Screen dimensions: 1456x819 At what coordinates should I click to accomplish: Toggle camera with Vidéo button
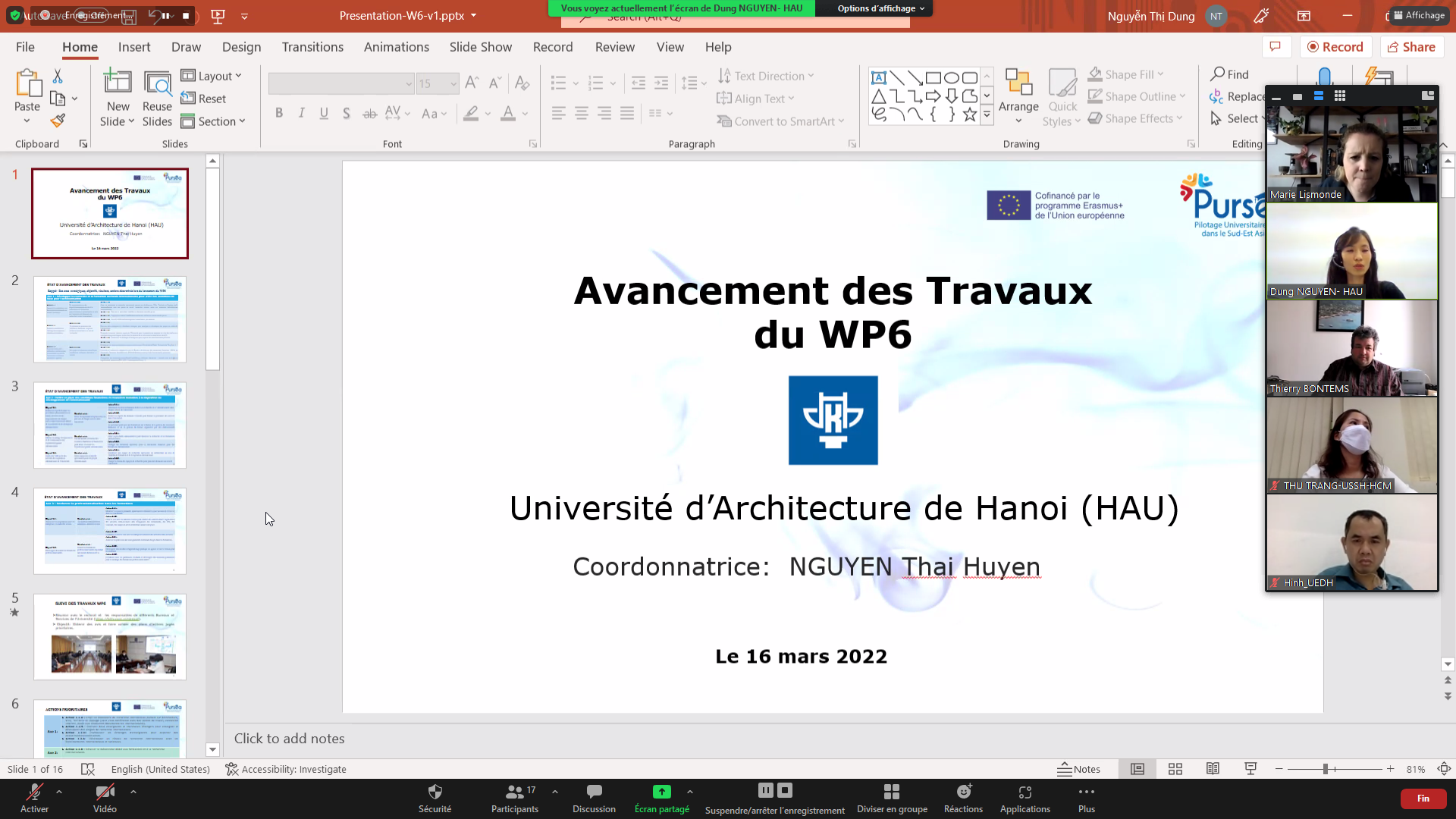coord(105,797)
